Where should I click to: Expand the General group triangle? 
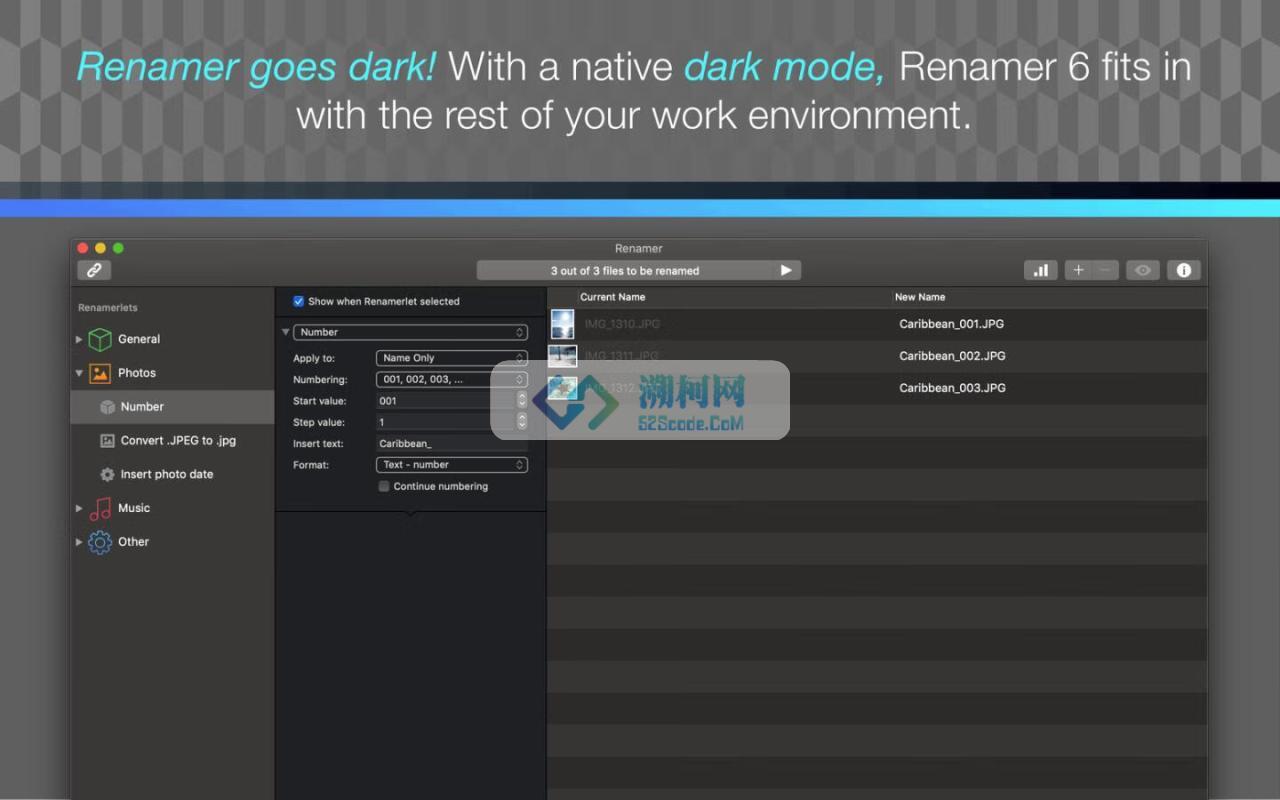(x=79, y=340)
